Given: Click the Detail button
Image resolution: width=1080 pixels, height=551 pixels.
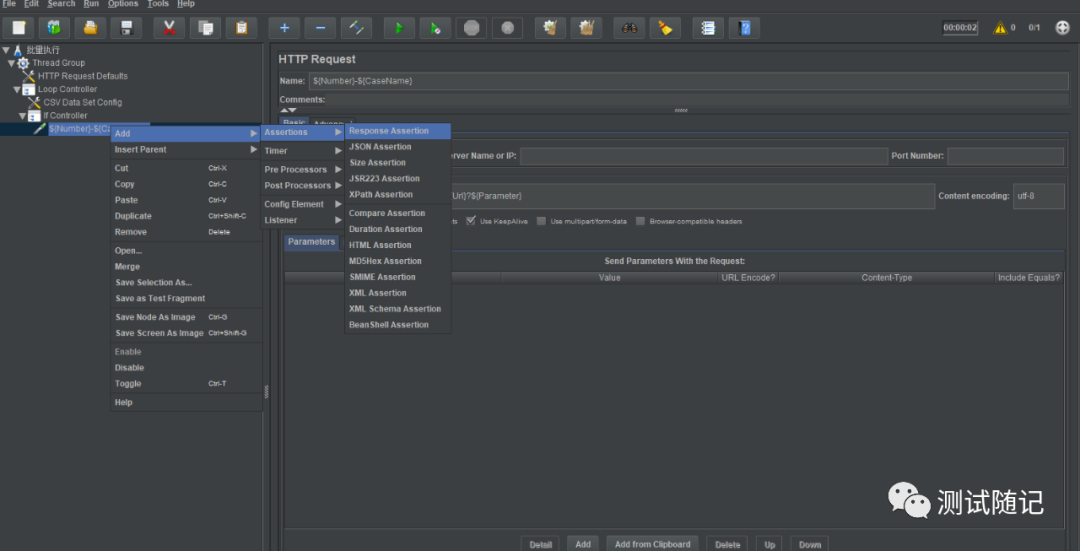Looking at the screenshot, I should (x=540, y=544).
